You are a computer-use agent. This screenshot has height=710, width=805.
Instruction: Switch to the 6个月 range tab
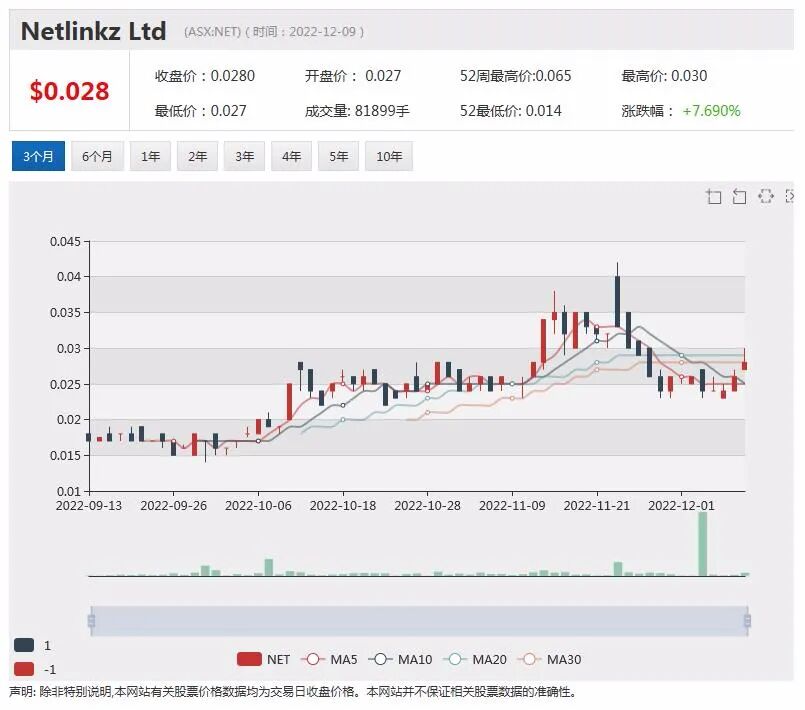pyautogui.click(x=97, y=156)
